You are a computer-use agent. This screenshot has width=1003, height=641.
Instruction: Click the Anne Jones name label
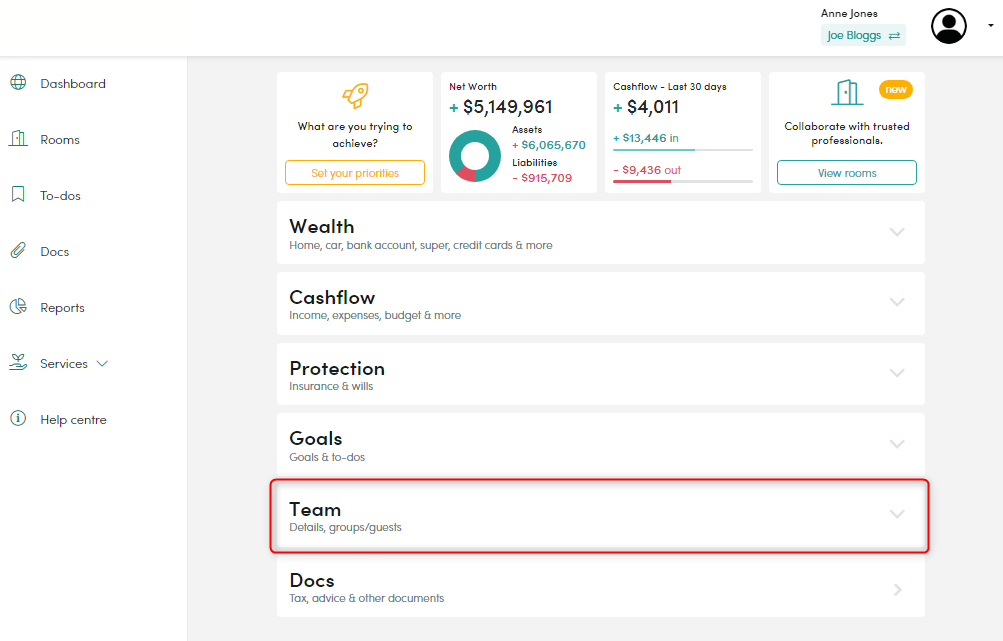coord(849,13)
